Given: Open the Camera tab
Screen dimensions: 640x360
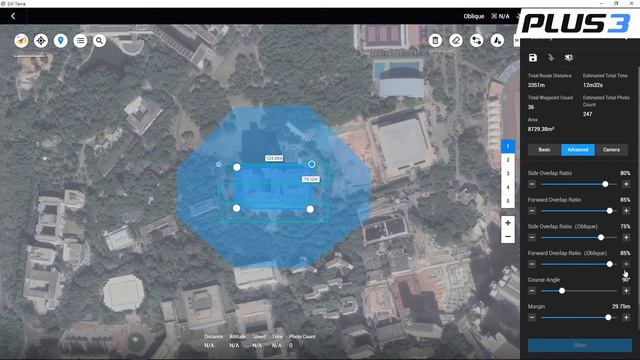Looking at the screenshot, I should [x=611, y=150].
